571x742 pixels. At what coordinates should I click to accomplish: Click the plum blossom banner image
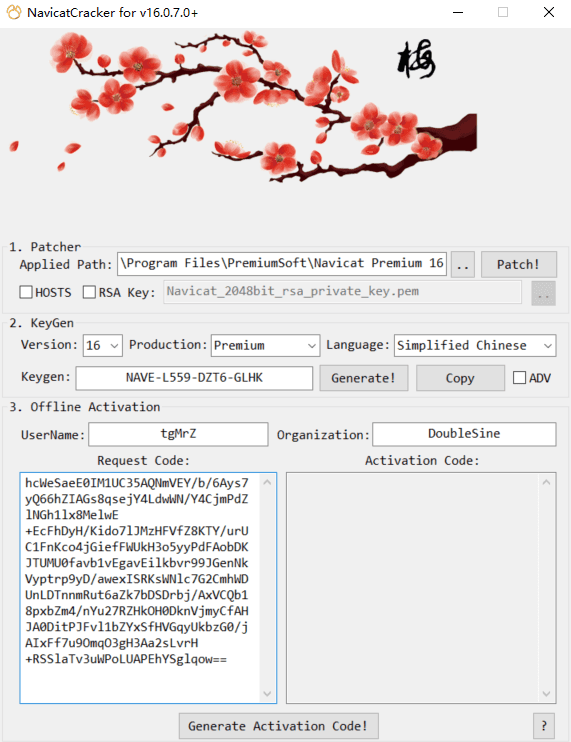(x=243, y=107)
